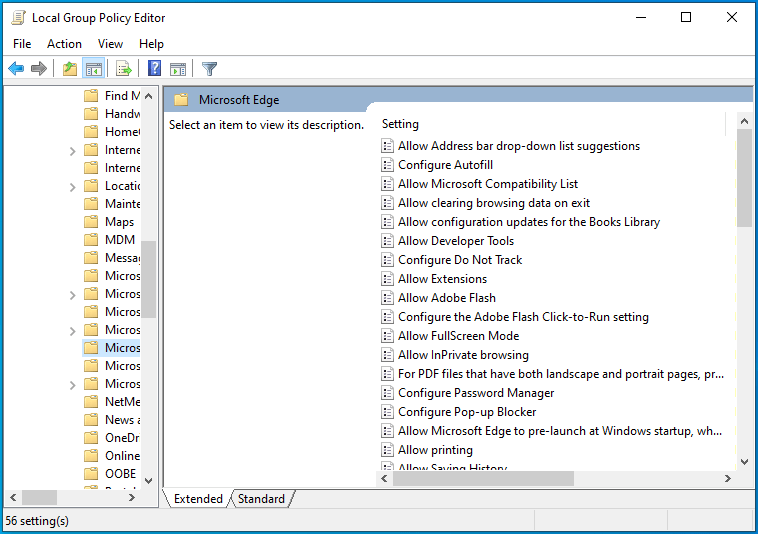Select the Find M tree folder
Image resolution: width=758 pixels, height=534 pixels.
(112, 96)
